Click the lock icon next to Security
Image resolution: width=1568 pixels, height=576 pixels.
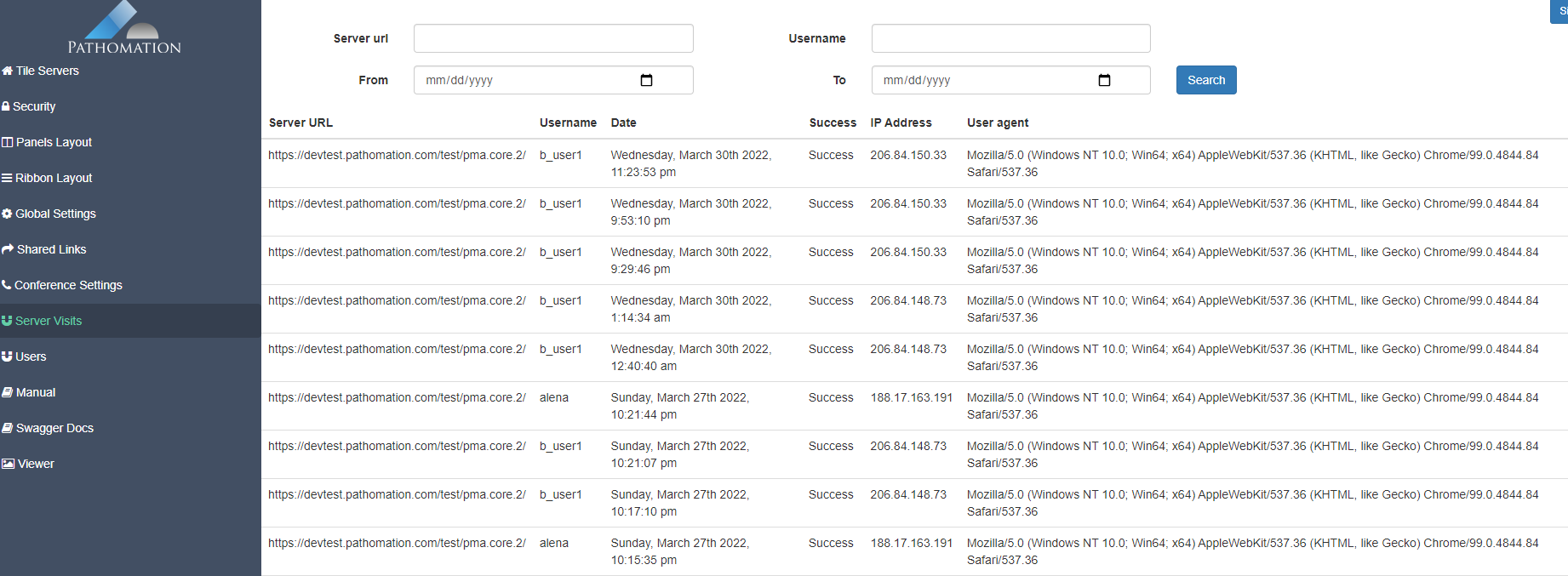tap(6, 106)
